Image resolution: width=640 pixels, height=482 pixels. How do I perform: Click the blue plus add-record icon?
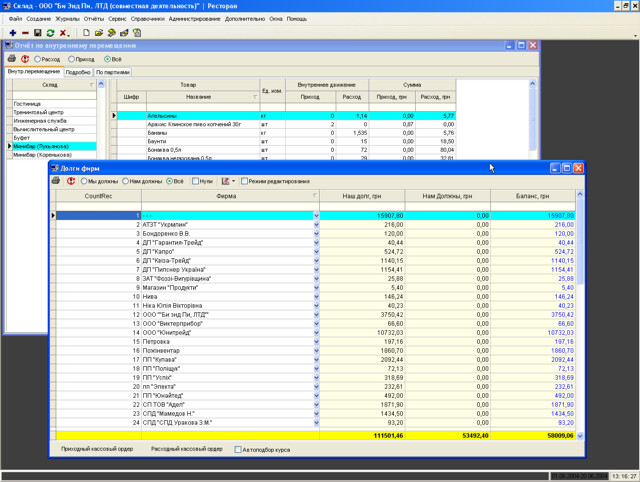click(x=11, y=33)
